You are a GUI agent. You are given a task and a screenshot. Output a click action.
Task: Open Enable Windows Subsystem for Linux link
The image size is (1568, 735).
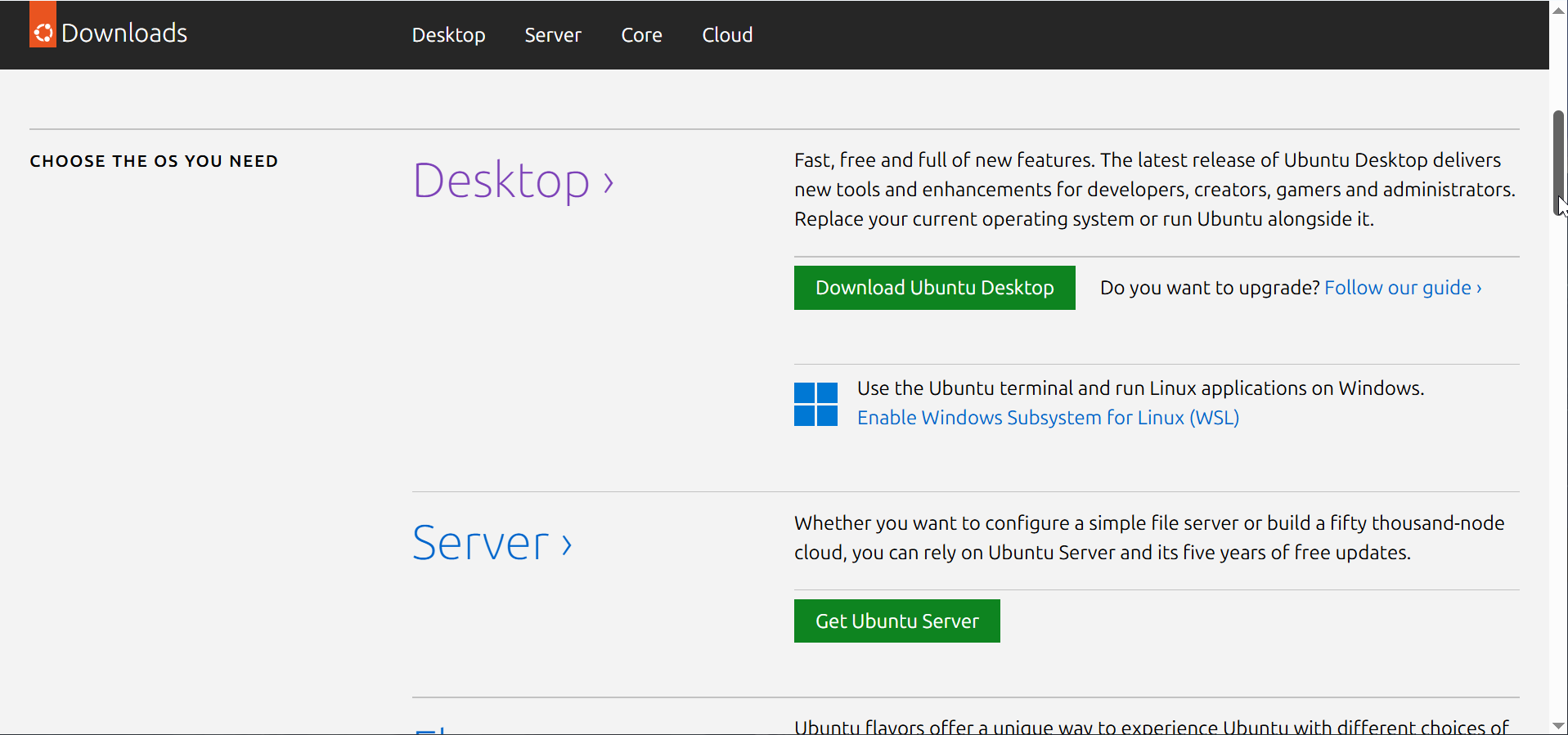pyautogui.click(x=1048, y=418)
